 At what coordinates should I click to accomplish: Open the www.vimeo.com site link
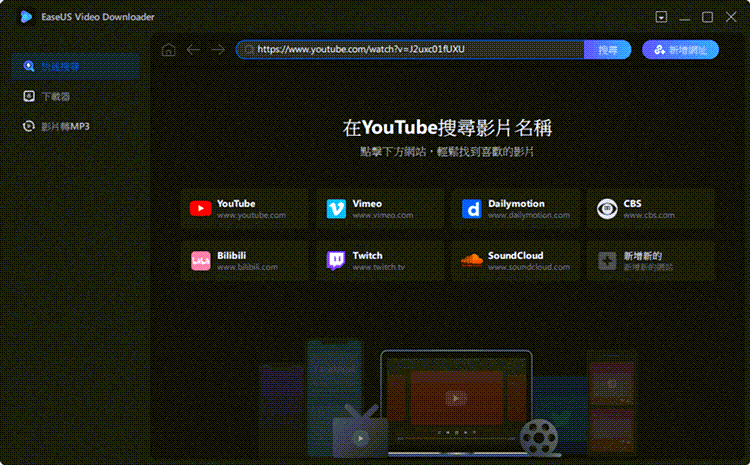pyautogui.click(x=383, y=215)
